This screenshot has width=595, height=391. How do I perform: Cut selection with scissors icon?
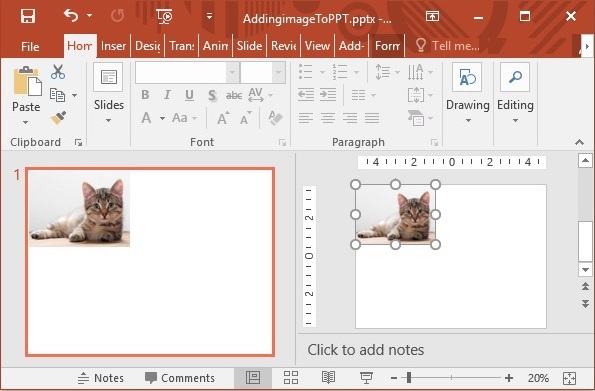click(x=58, y=71)
